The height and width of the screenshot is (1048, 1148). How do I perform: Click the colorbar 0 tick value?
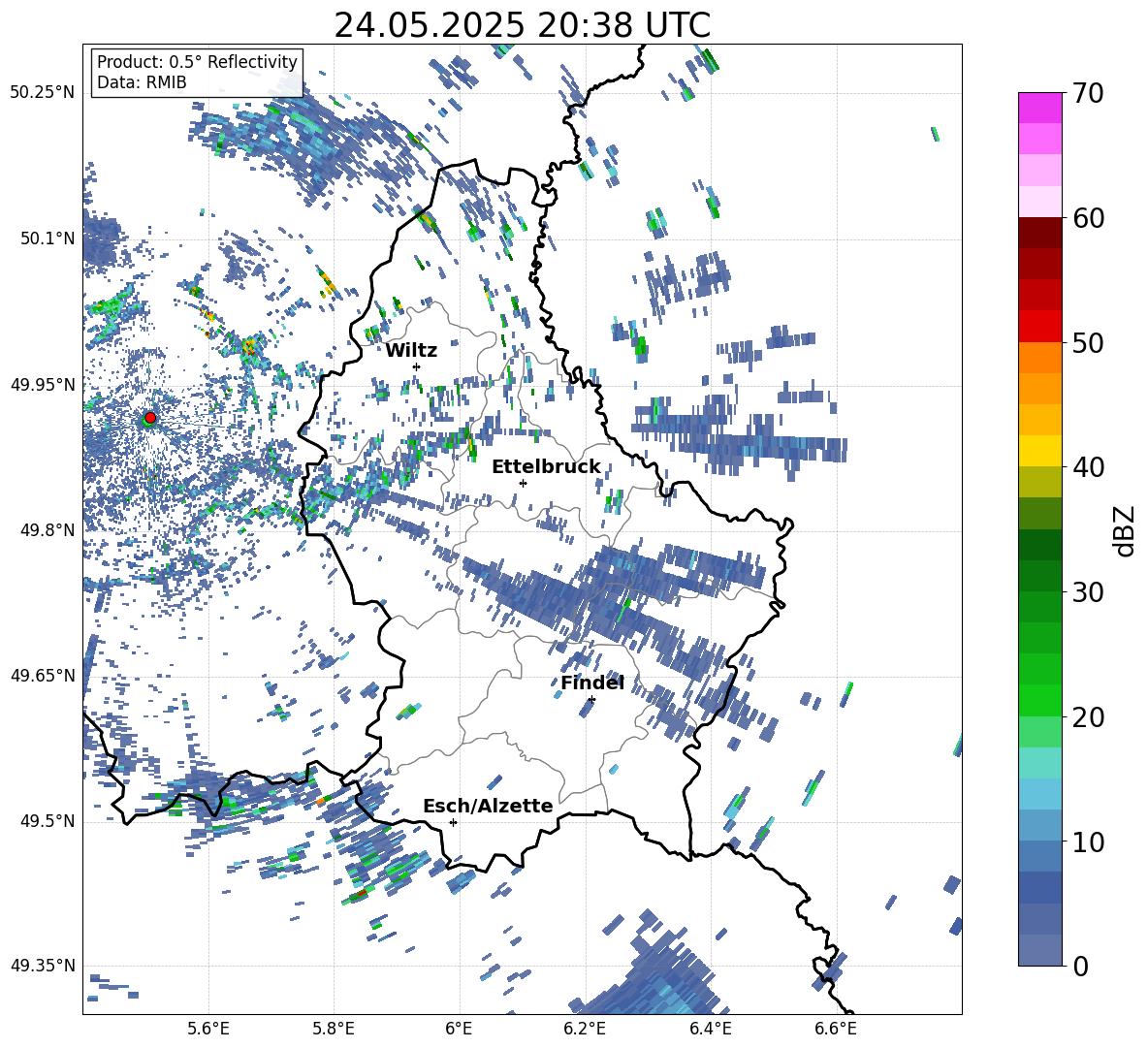[x=1080, y=967]
